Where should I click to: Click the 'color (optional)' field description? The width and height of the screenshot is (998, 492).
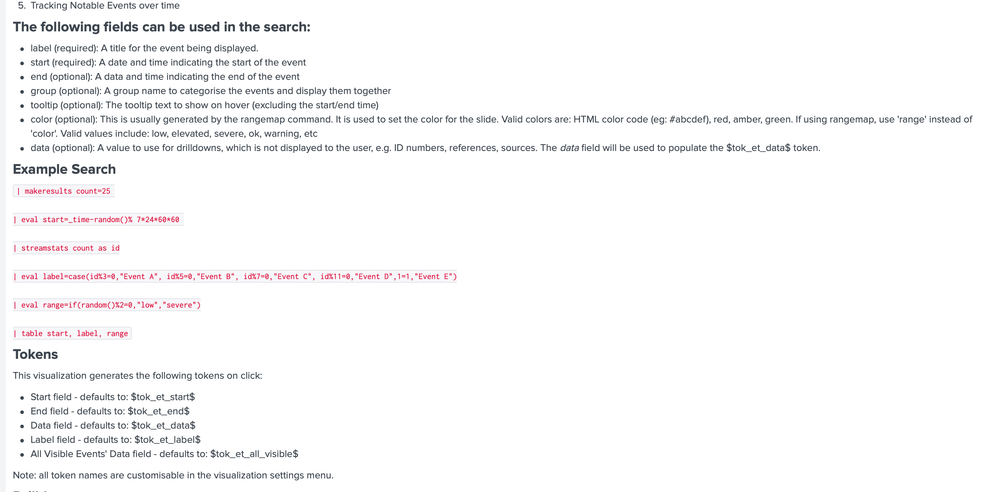(500, 119)
